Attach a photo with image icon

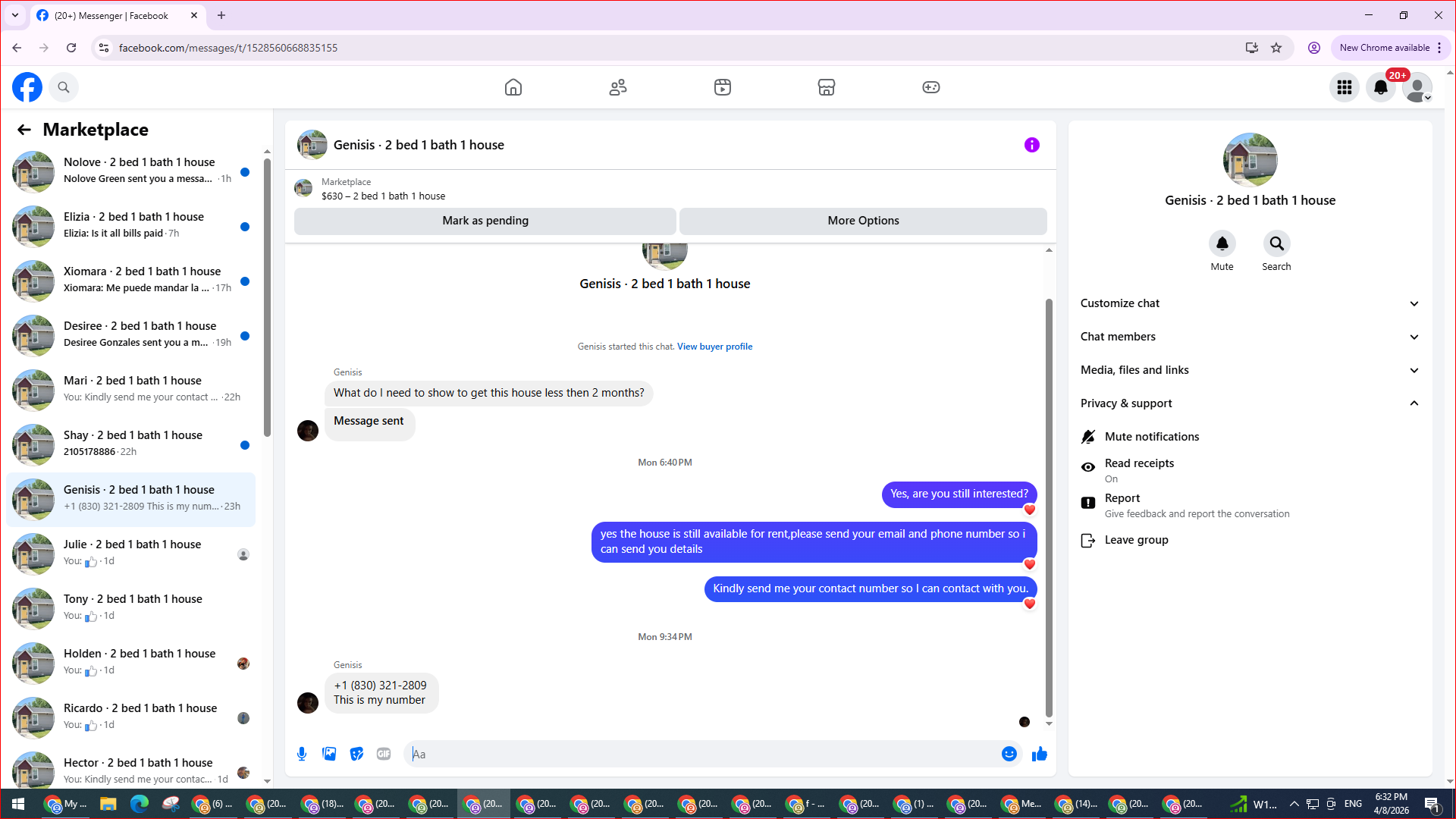click(329, 754)
